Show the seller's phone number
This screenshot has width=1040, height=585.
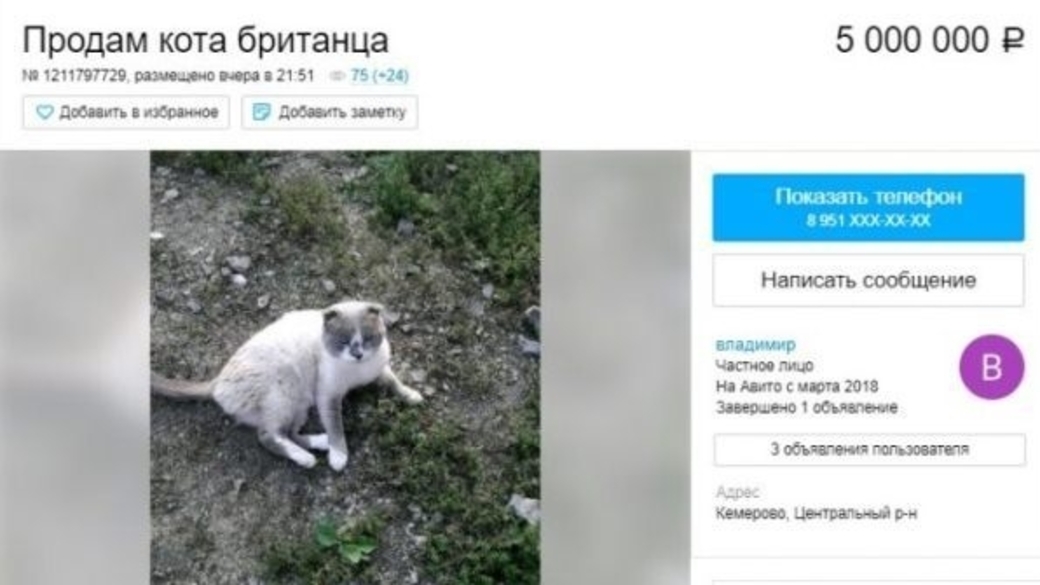tap(868, 207)
